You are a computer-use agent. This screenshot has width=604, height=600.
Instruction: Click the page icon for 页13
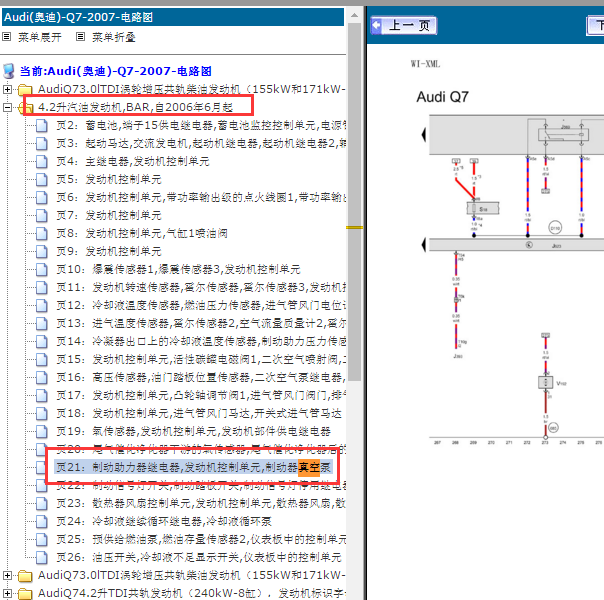click(x=42, y=323)
